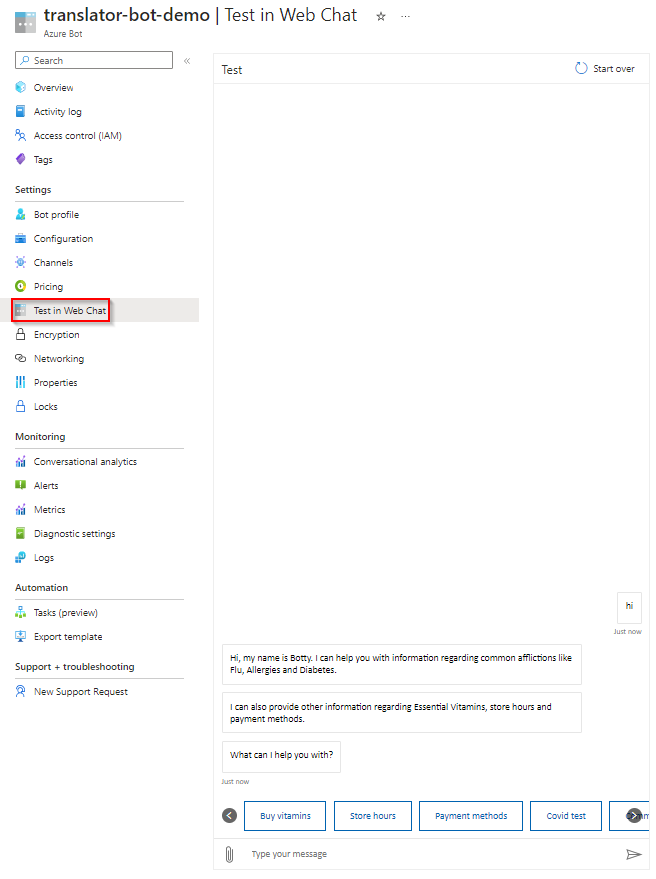Click the Encryption padlock icon

click(21, 334)
